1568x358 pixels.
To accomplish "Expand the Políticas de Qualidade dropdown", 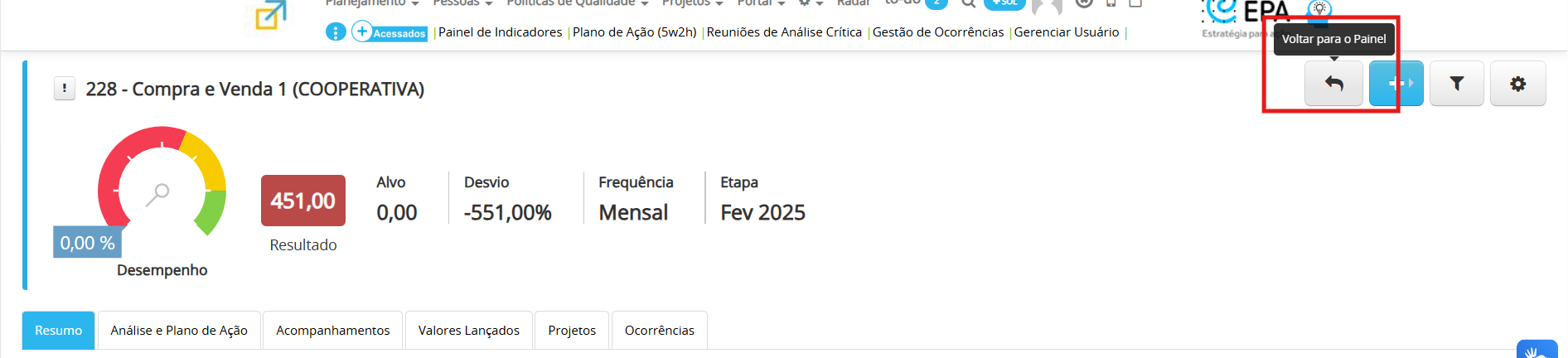I will [x=577, y=3].
